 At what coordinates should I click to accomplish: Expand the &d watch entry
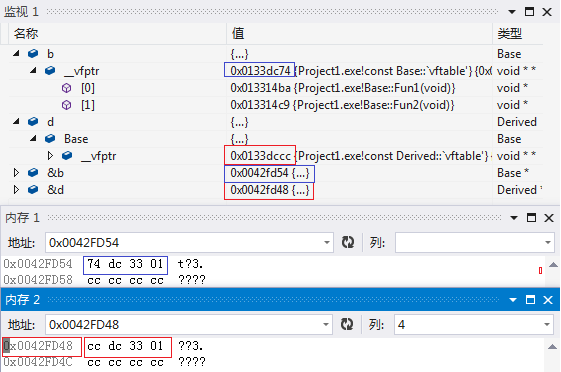coord(16,190)
